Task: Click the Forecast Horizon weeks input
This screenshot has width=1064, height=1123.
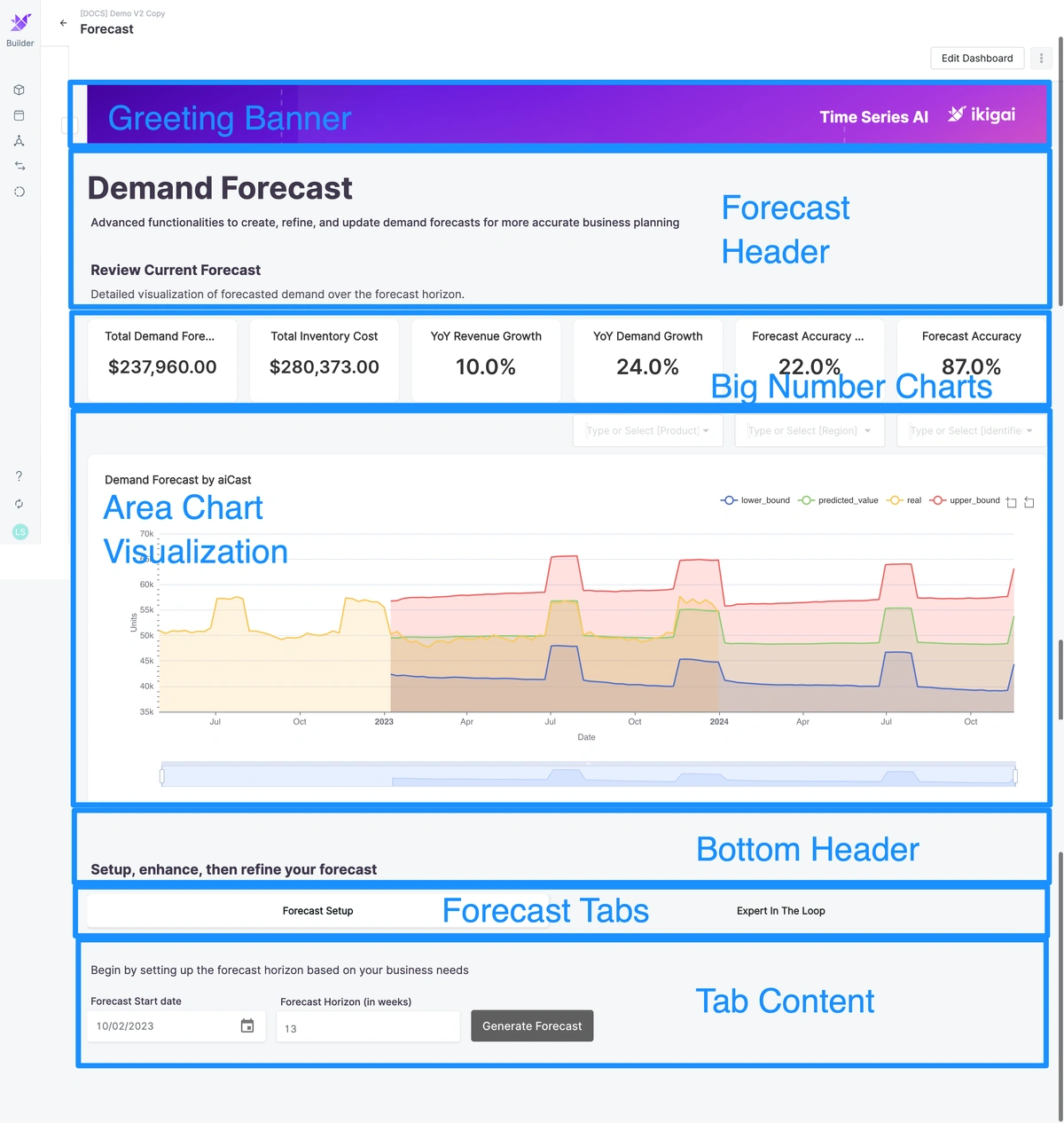Action: [x=368, y=1027]
